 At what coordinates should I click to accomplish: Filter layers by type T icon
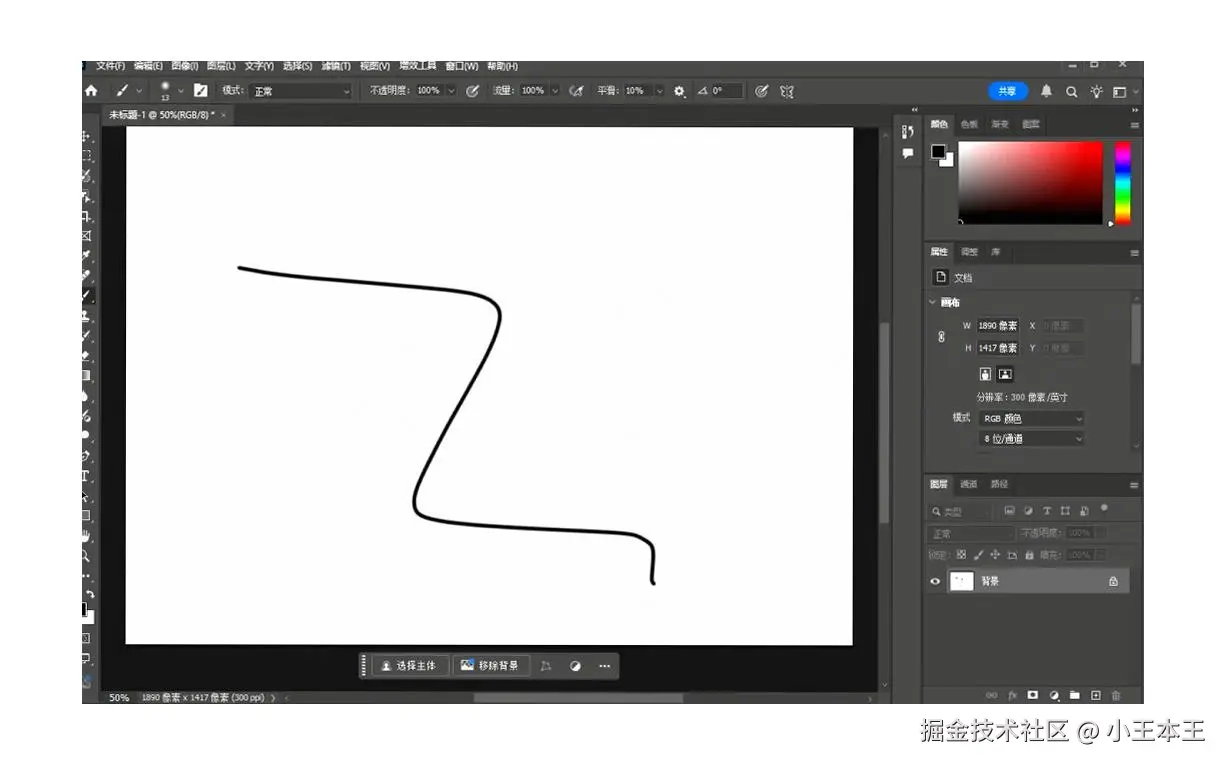1047,511
